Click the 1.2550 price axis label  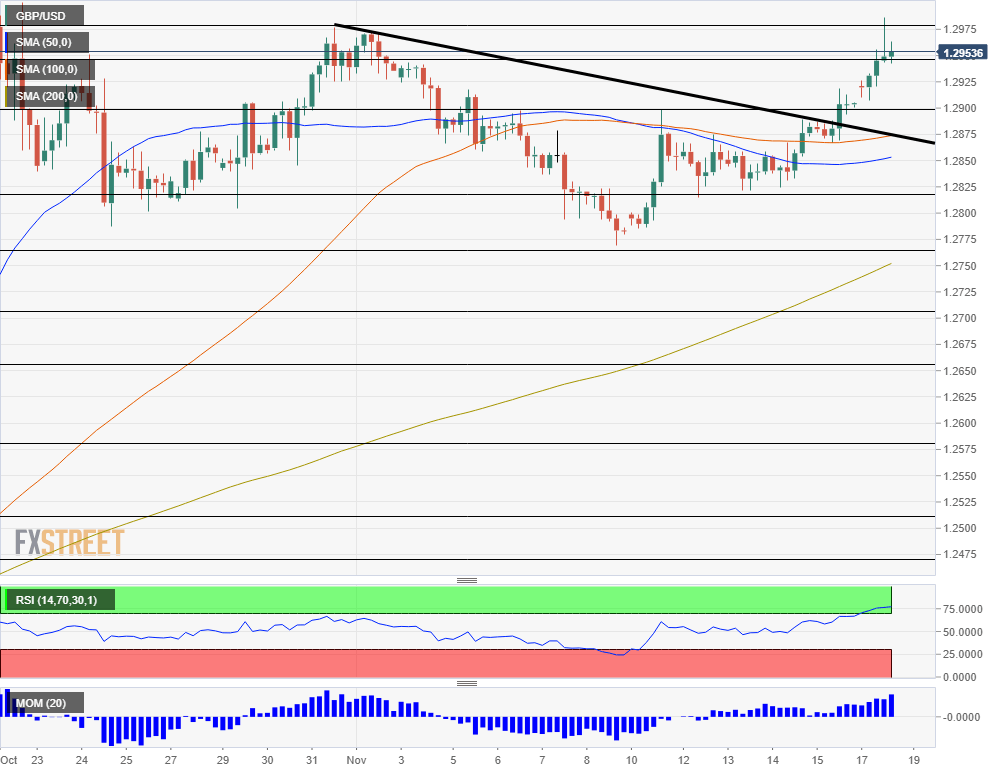point(960,476)
